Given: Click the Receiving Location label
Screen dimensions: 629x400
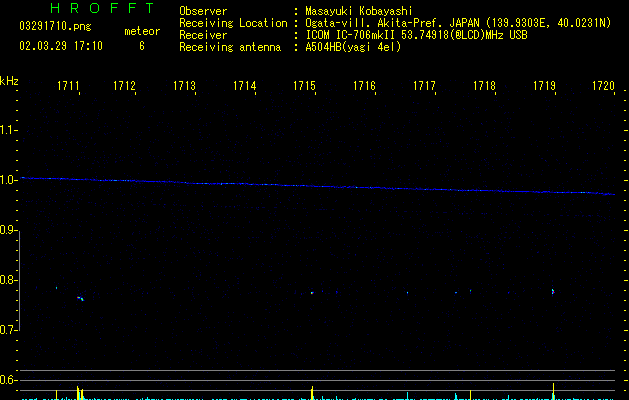Looking at the screenshot, I should click(x=233, y=23).
